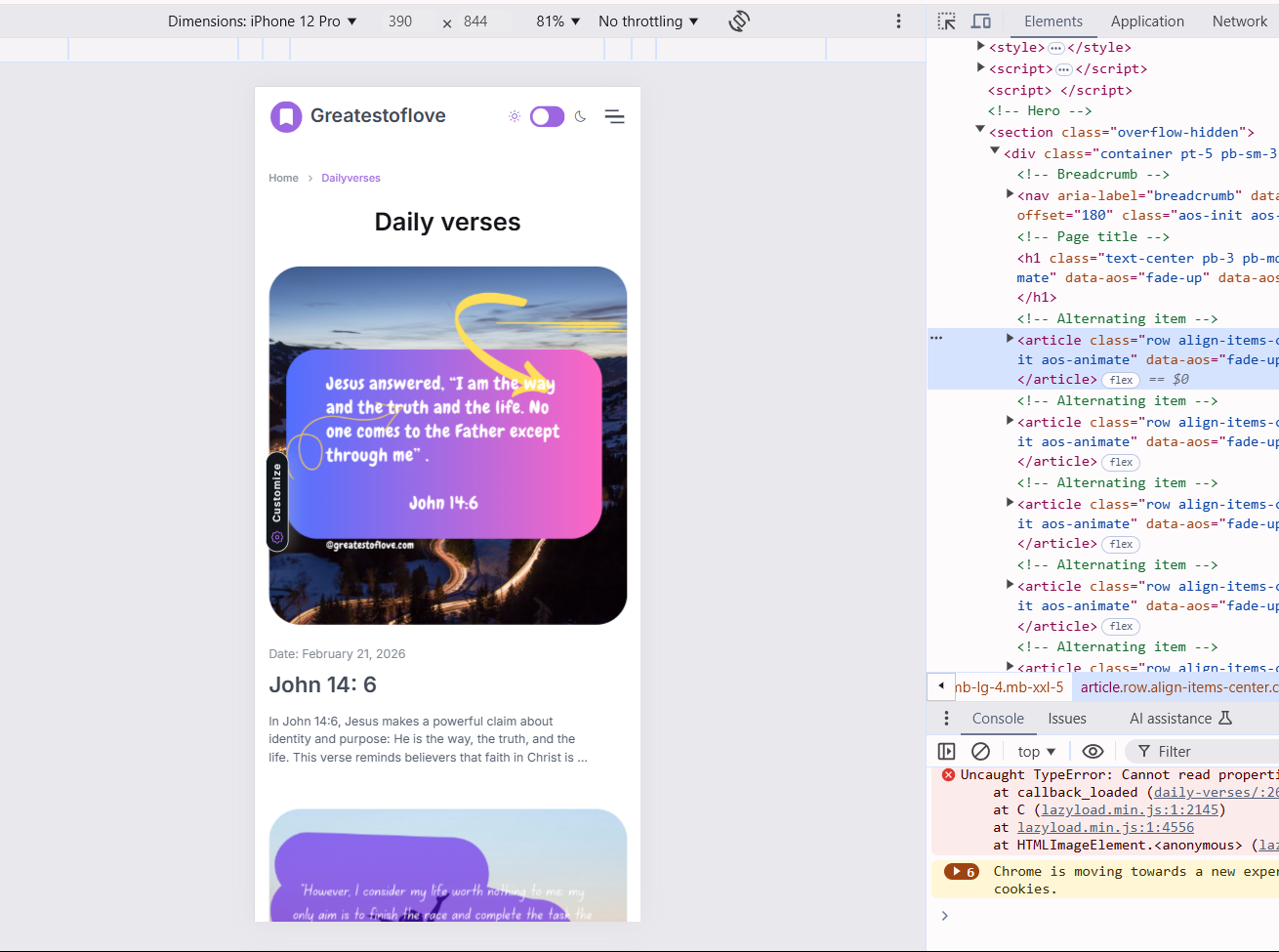Screen dimensions: 1279x952
Task: Click the moon dark-mode icon
Action: [x=581, y=116]
